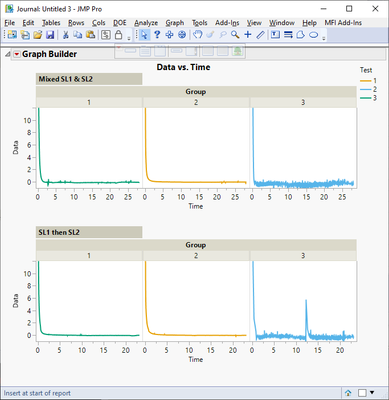Open the MFI Add-Ins menu

(x=343, y=23)
